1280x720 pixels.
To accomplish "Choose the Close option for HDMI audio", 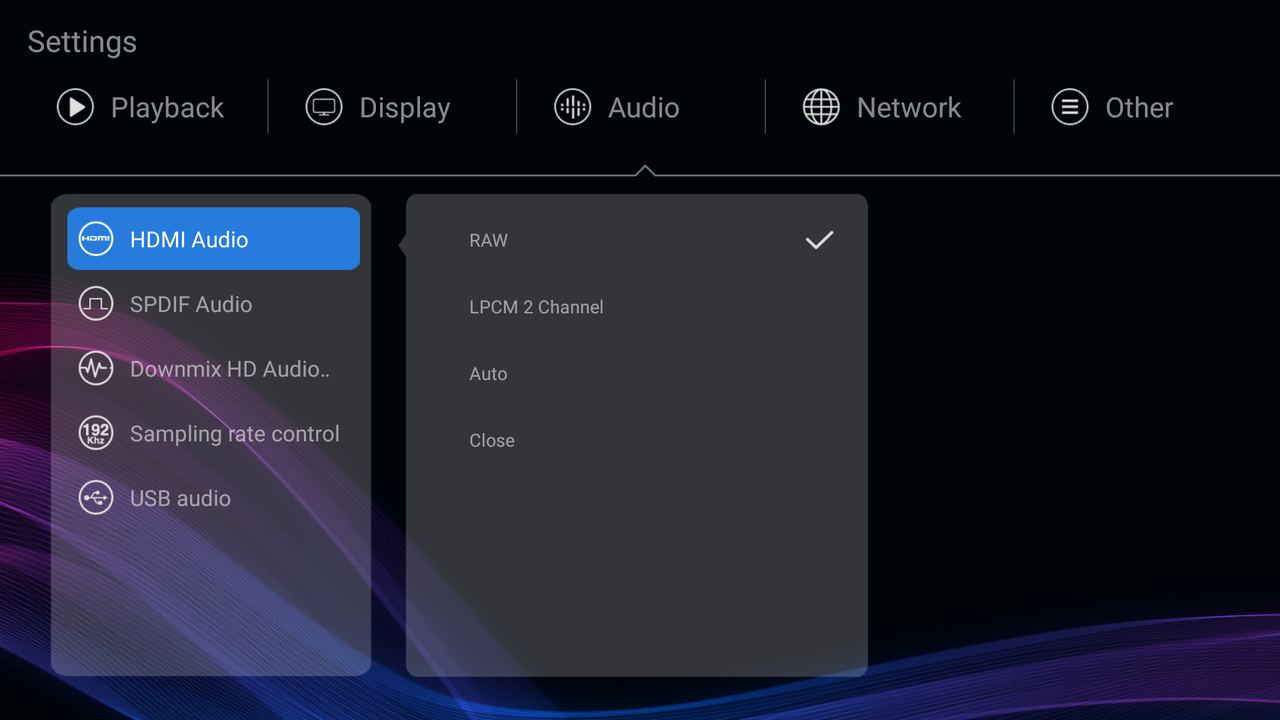I will (x=637, y=440).
